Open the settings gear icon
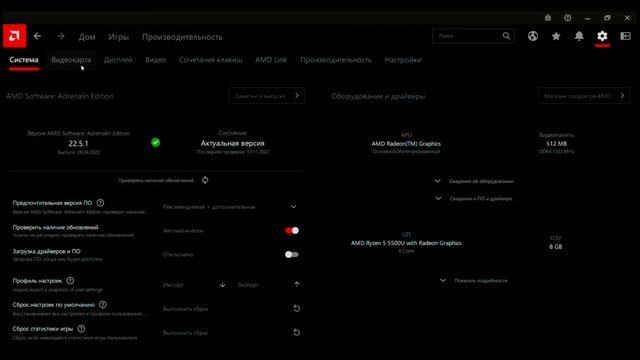Viewport: 640px width, 360px height. pos(602,36)
